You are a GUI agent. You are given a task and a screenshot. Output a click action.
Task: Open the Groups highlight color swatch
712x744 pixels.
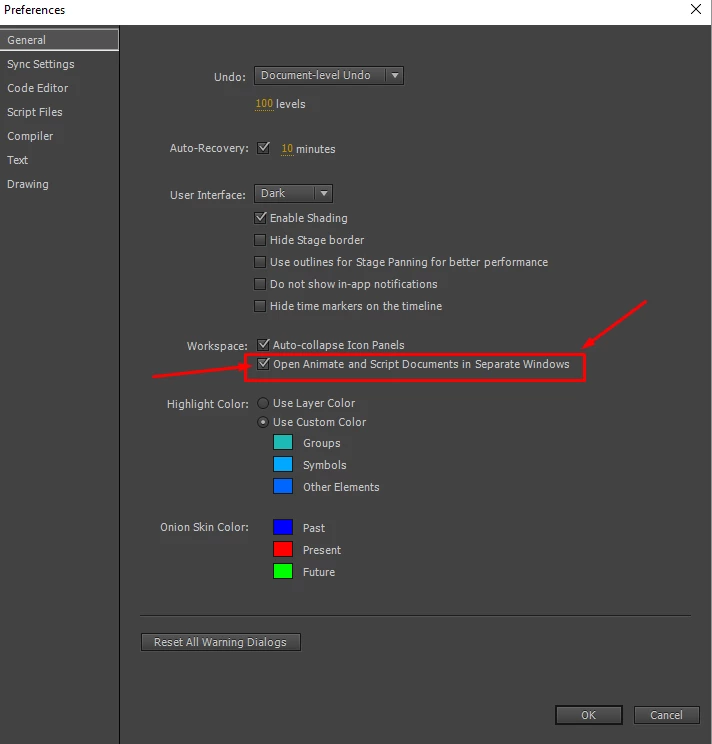point(283,442)
